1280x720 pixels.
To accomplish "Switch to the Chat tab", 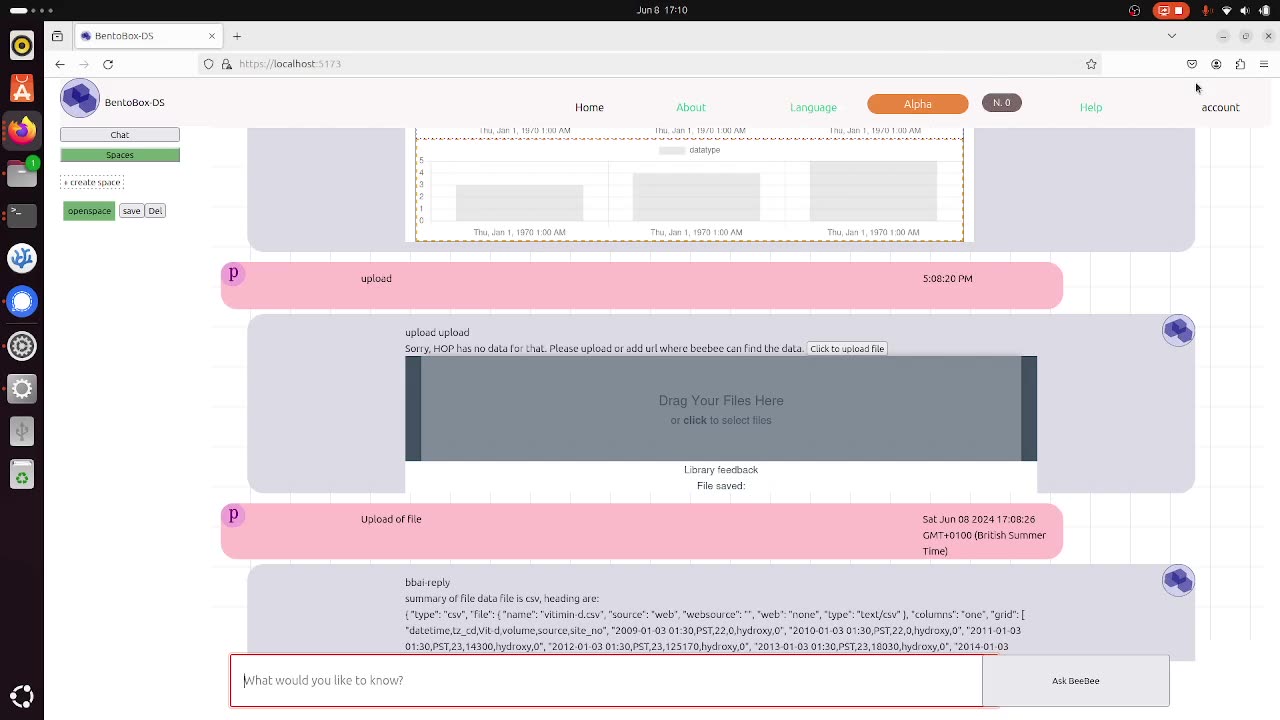I will coord(120,135).
